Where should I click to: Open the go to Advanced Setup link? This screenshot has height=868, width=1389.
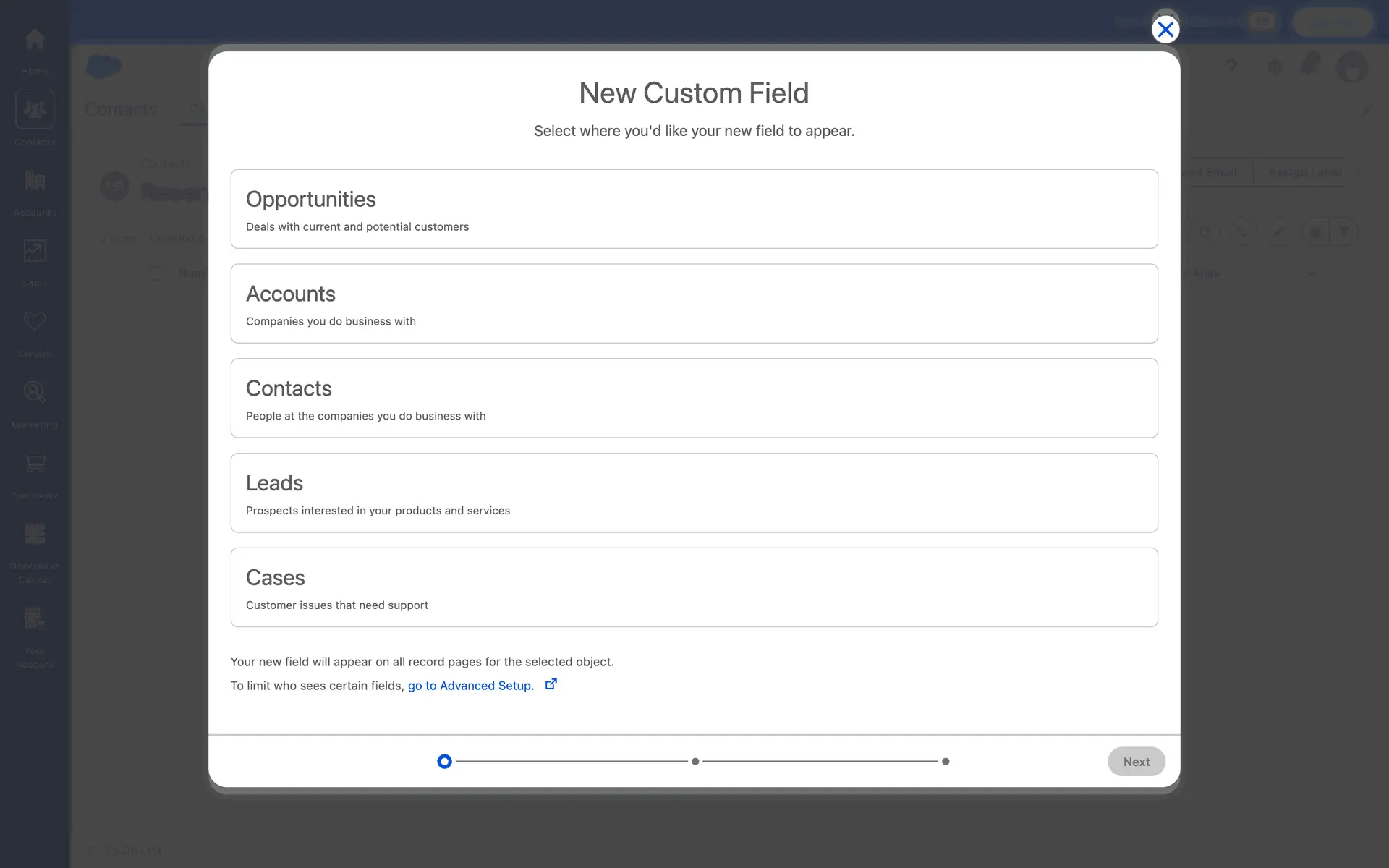pos(470,686)
